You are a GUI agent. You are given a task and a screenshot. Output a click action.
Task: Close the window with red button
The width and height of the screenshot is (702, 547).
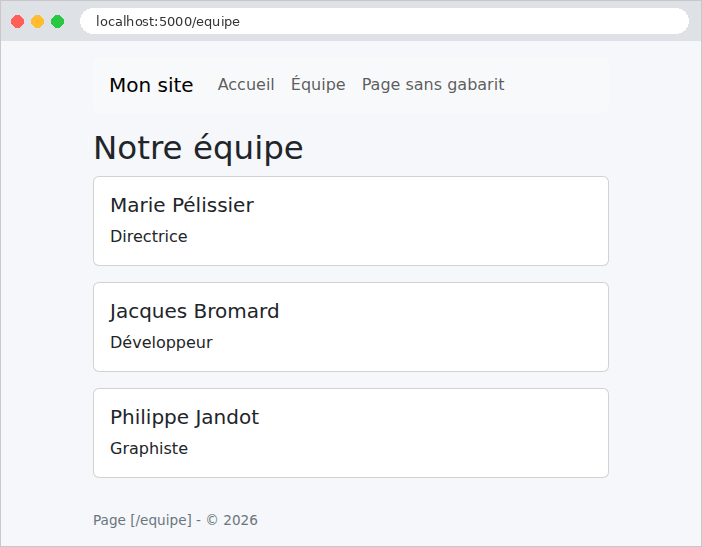pyautogui.click(x=17, y=21)
